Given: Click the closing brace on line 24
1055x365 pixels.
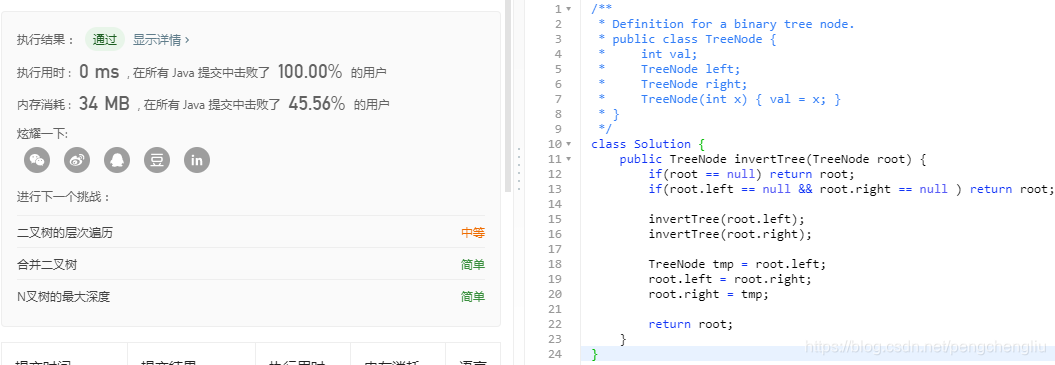Looking at the screenshot, I should 594,354.
